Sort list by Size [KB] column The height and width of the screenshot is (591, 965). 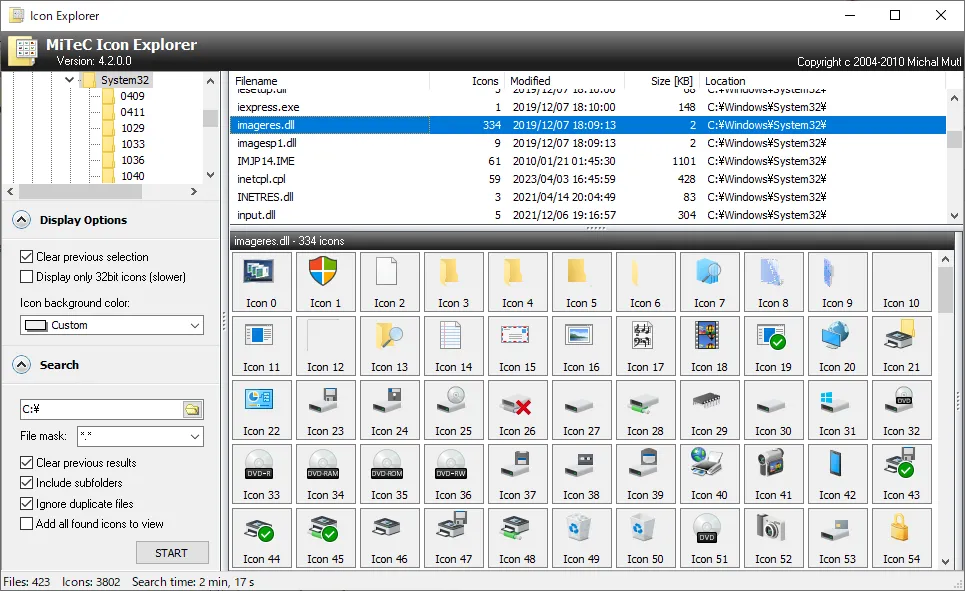click(x=662, y=81)
